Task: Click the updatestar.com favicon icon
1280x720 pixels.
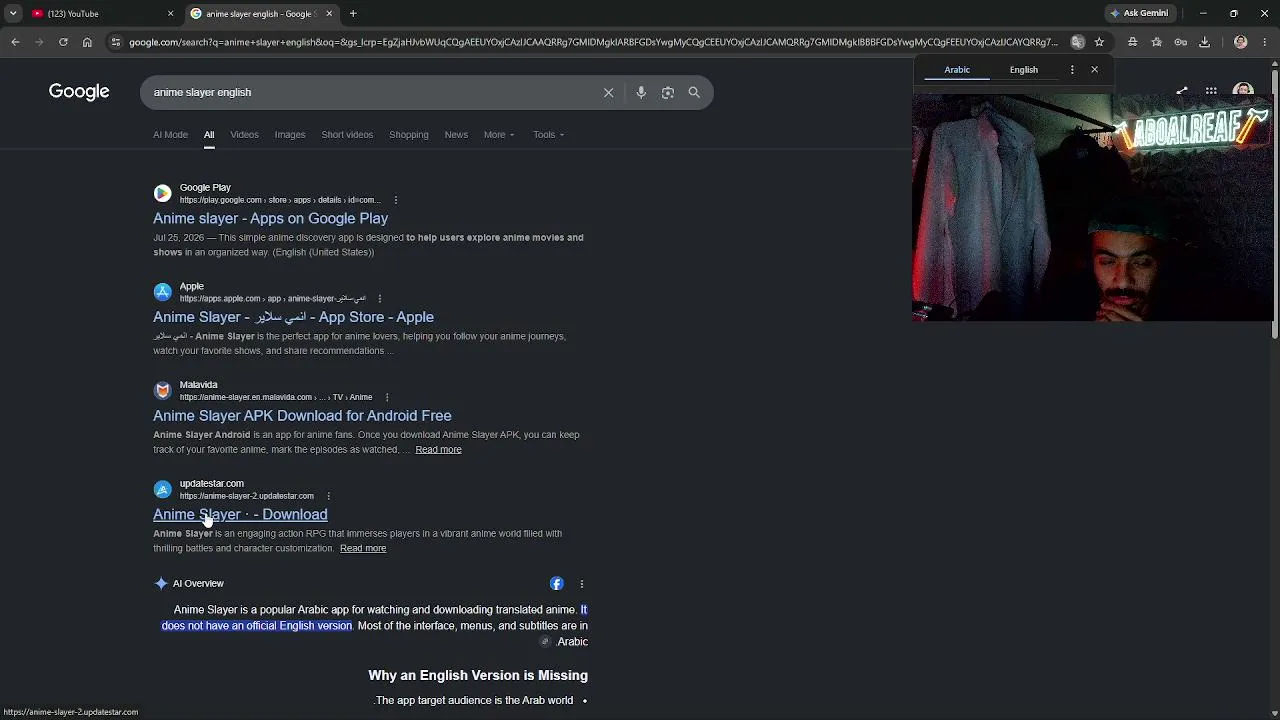Action: [162, 489]
